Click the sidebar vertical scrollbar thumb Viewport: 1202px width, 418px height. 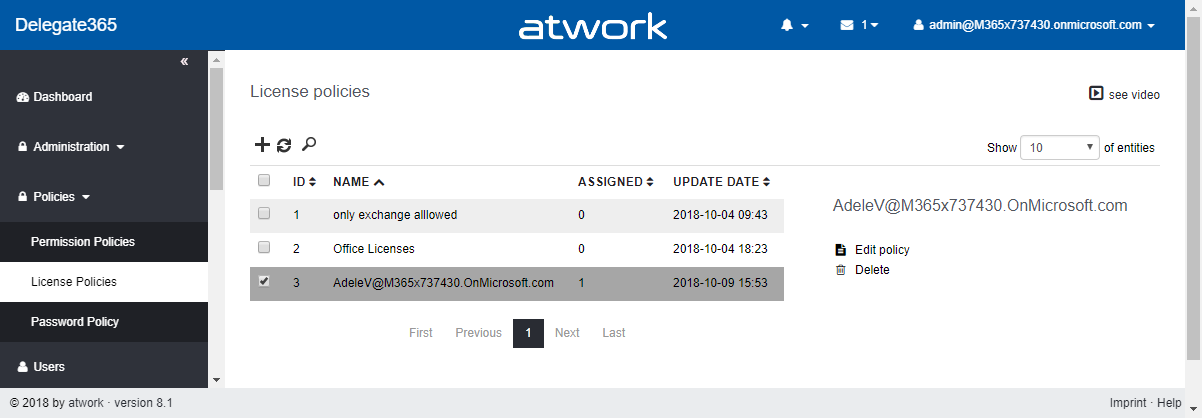coord(216,130)
